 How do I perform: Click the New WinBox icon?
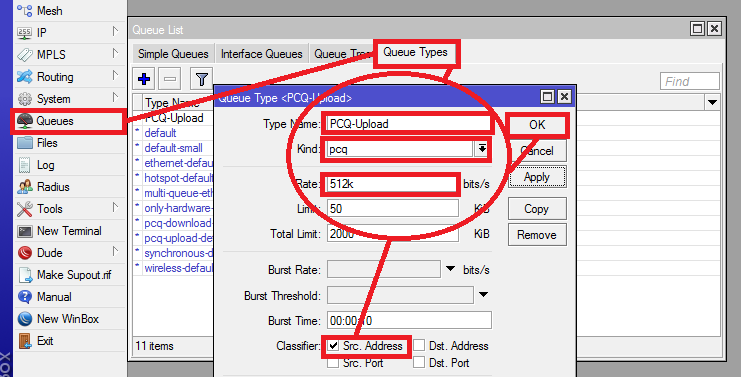coord(25,319)
